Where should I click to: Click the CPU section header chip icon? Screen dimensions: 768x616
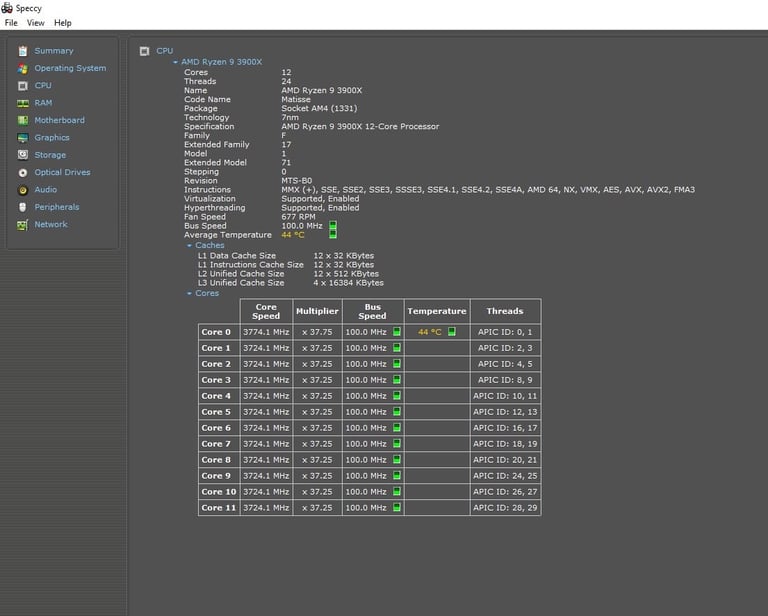(144, 51)
